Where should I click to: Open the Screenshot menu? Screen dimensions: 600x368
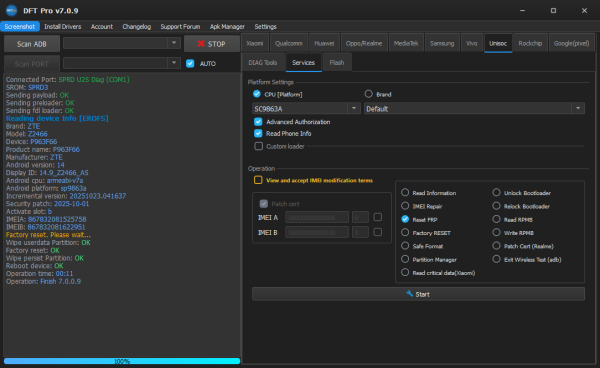click(x=20, y=26)
